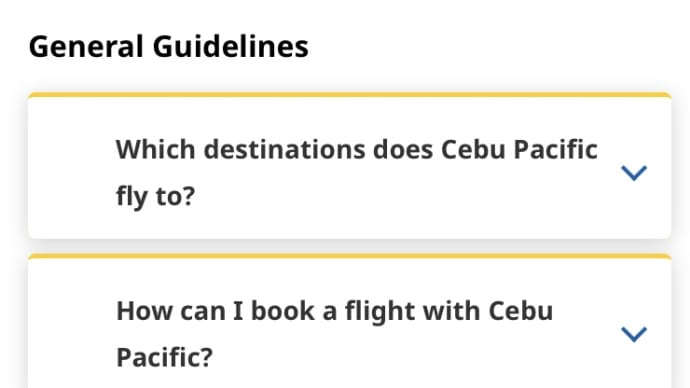Select the word "Pacific?" in second card
Screen dimensions: 690x388
pos(165,357)
